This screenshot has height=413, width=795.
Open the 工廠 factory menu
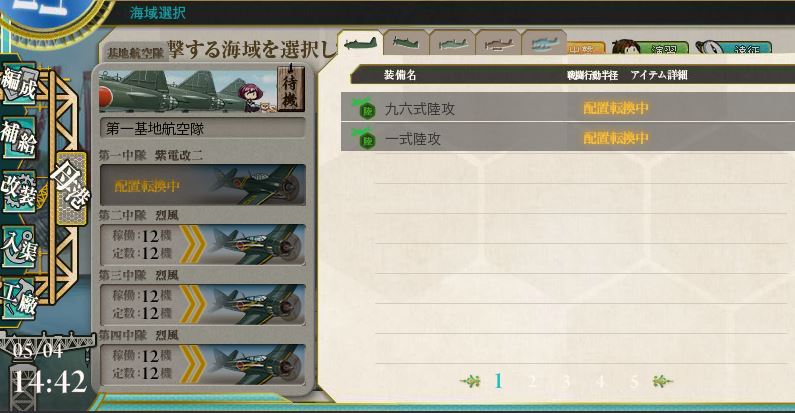click(x=19, y=299)
